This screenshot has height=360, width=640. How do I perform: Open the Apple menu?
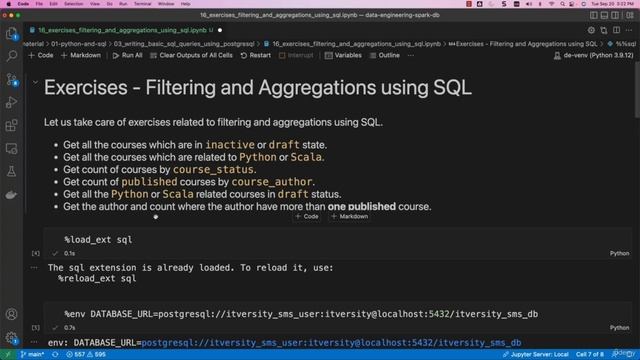point(9,4)
